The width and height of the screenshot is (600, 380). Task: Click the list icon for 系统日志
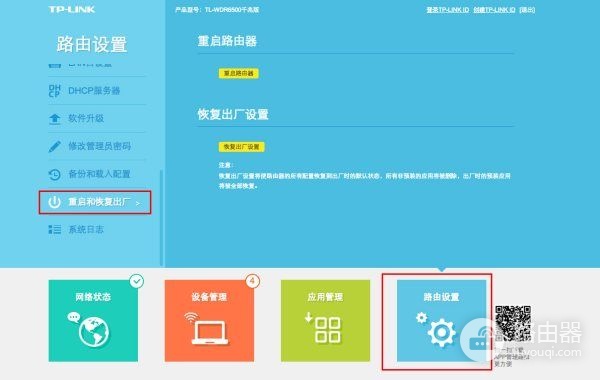tap(55, 229)
